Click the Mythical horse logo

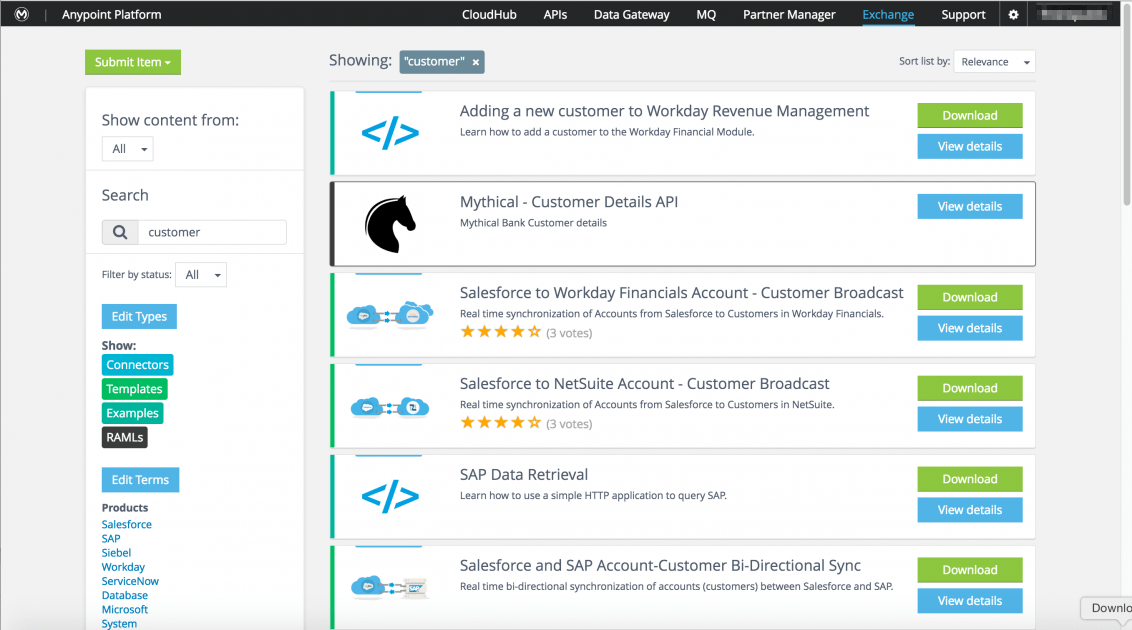tap(389, 222)
